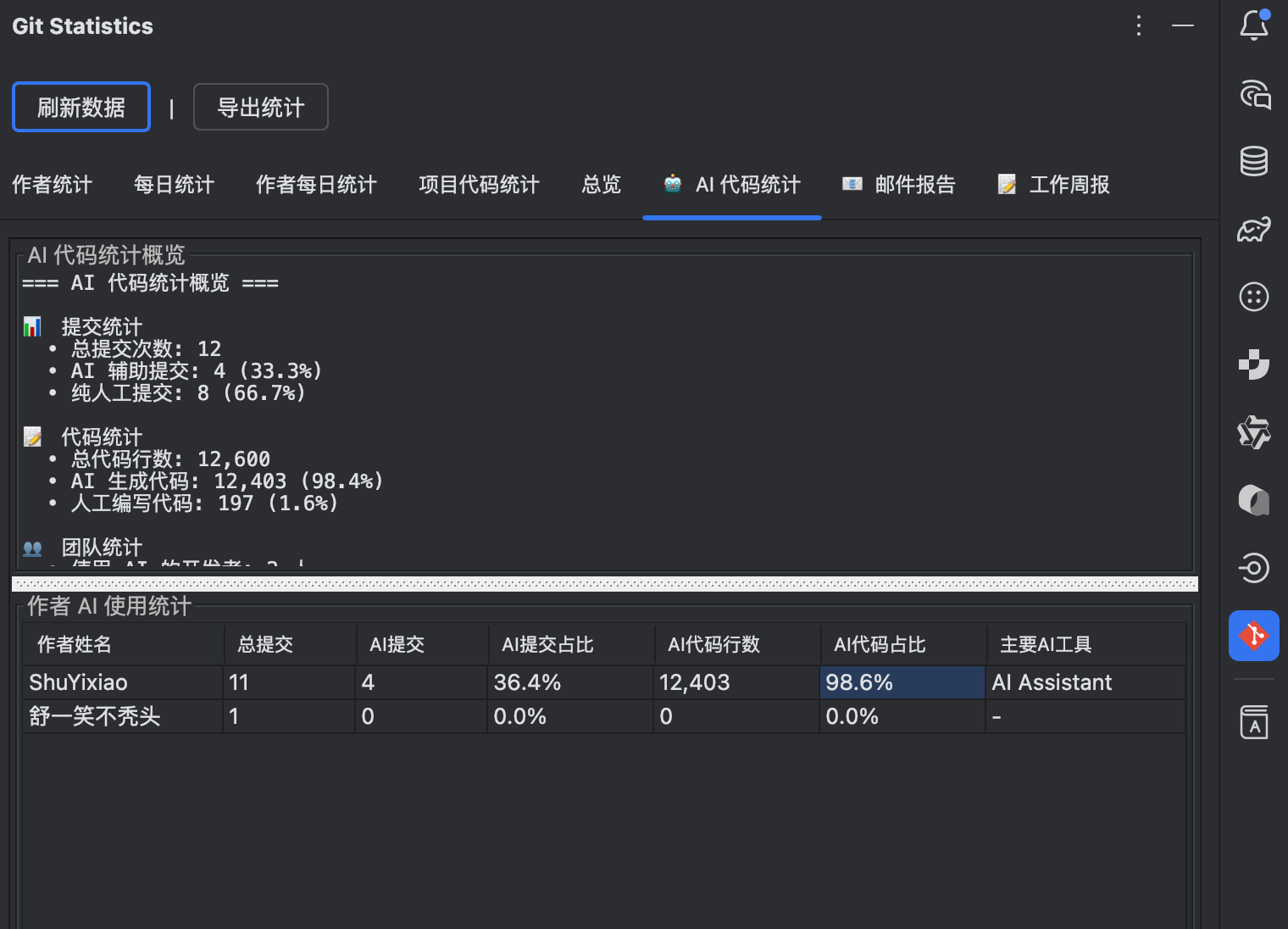Switch to the 作者统计 tab

click(53, 185)
